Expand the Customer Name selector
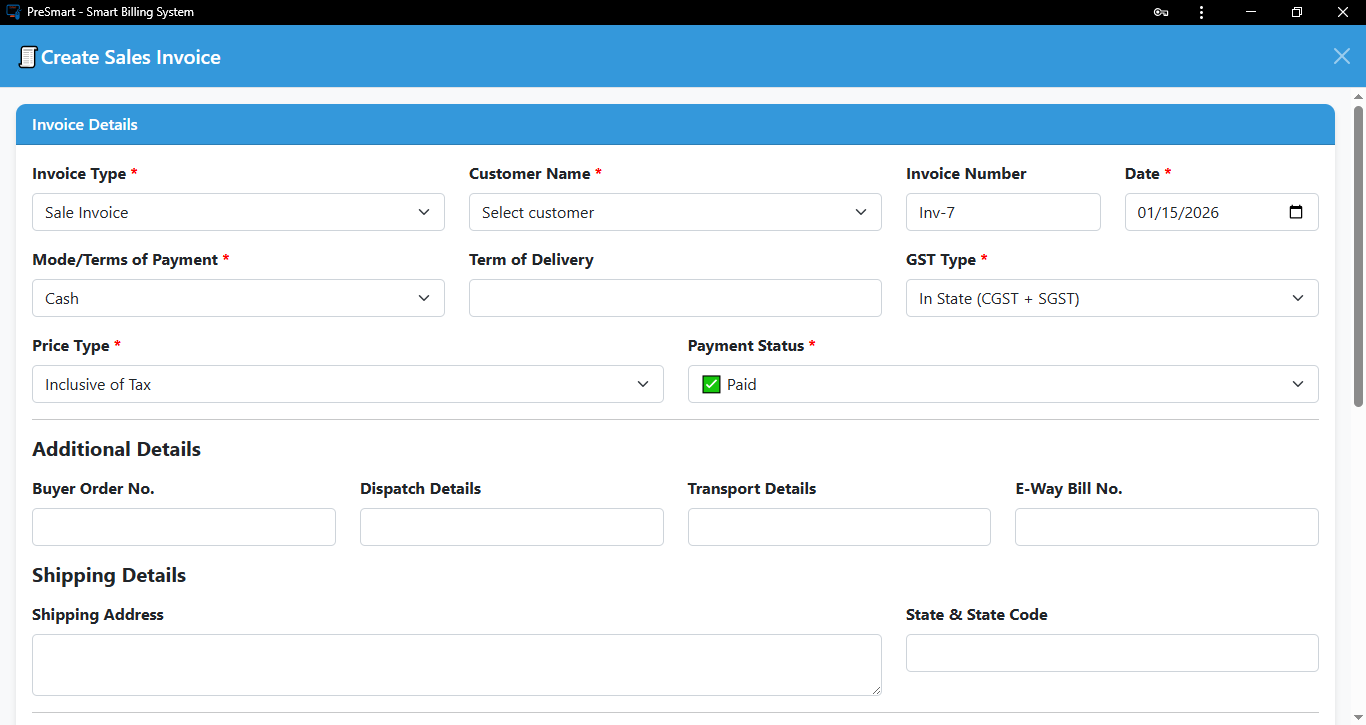Screen dimensions: 1366x725 [x=675, y=212]
